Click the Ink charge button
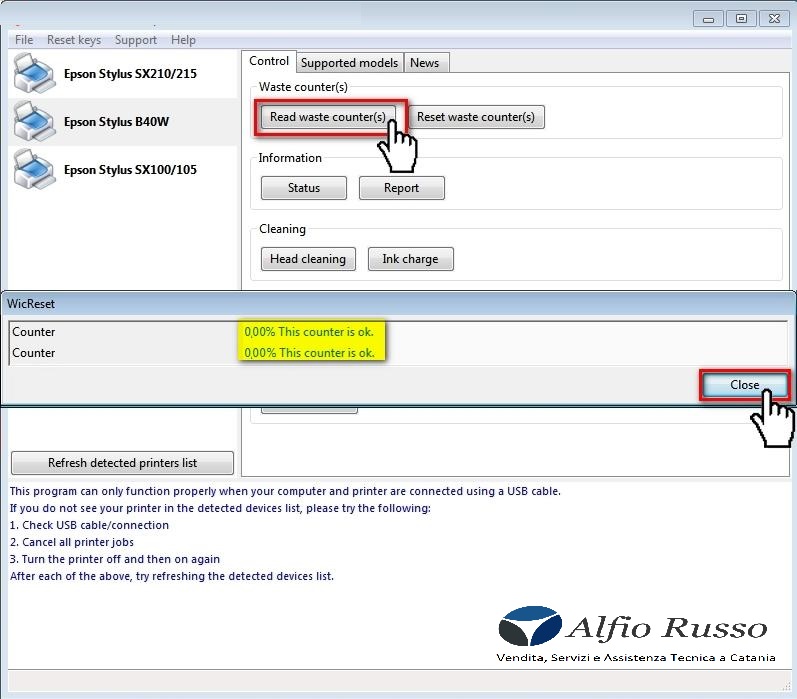This screenshot has height=699, width=797. 410,259
